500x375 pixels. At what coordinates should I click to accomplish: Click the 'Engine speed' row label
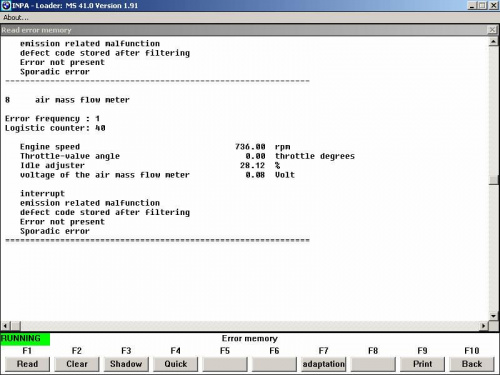pyautogui.click(x=50, y=147)
